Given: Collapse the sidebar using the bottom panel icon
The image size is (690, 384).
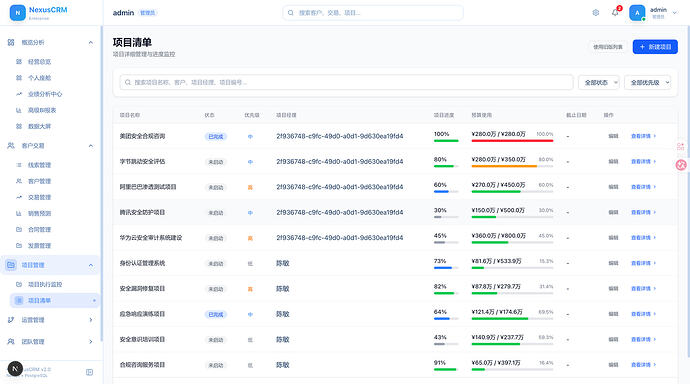Looking at the screenshot, I should click(x=89, y=372).
